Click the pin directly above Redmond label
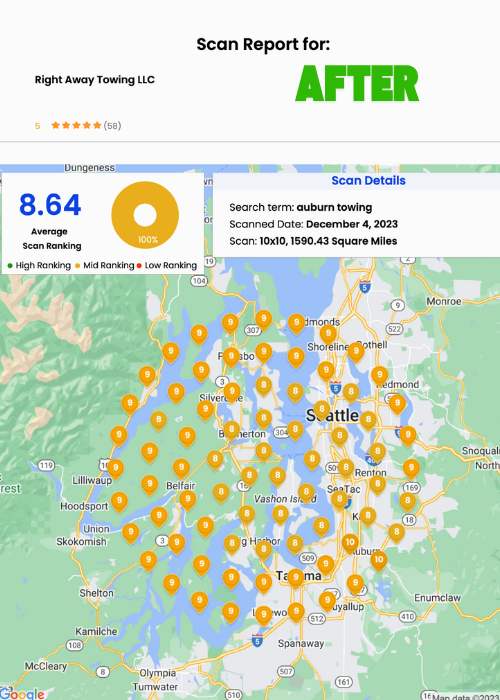This screenshot has width=500, height=700. point(379,376)
